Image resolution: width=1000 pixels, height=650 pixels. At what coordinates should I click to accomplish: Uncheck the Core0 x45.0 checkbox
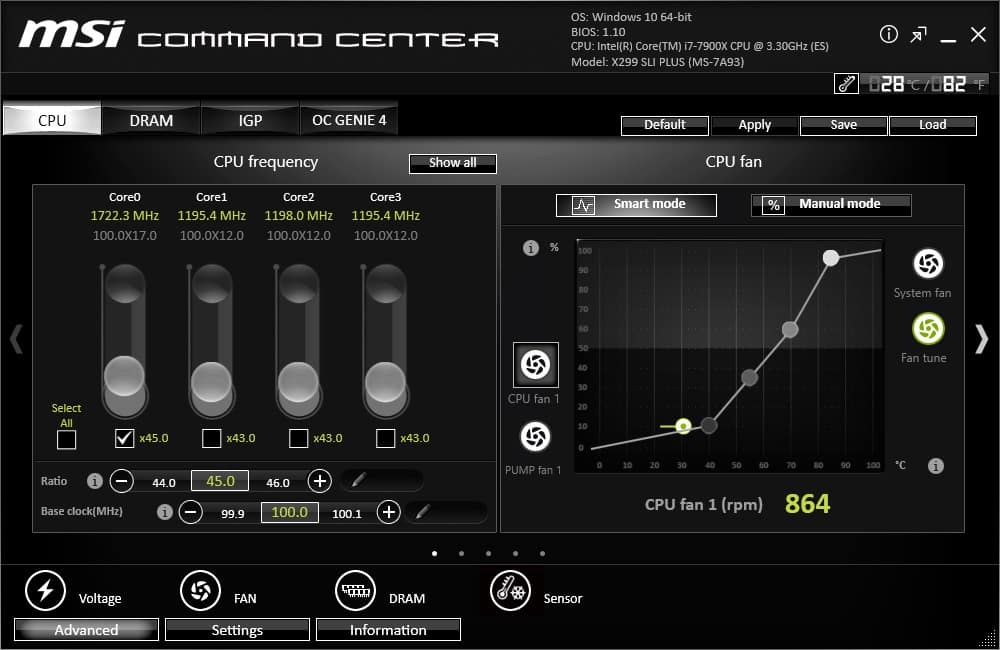point(124,438)
